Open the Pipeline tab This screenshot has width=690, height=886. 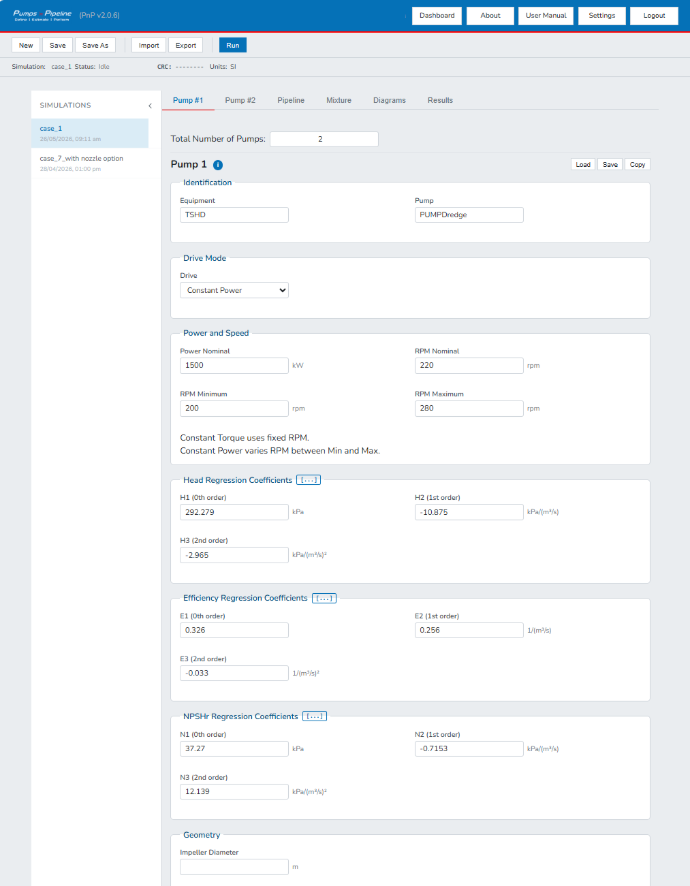291,100
